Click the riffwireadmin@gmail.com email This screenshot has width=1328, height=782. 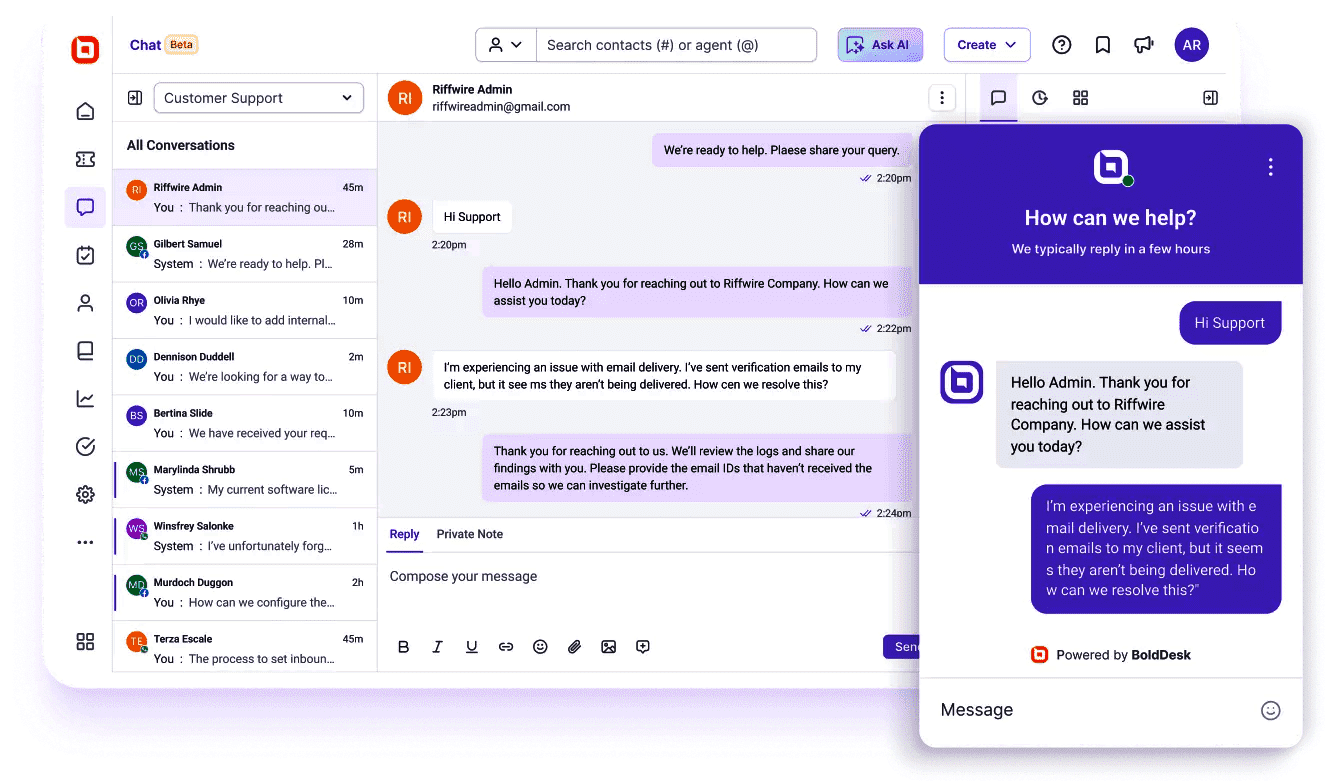pyautogui.click(x=501, y=107)
